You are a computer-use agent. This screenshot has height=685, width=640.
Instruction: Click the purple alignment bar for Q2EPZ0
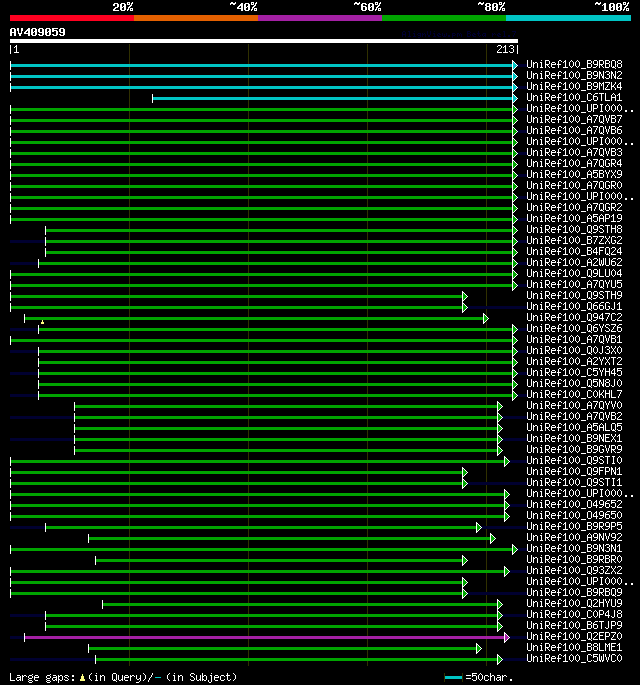pyautogui.click(x=265, y=637)
